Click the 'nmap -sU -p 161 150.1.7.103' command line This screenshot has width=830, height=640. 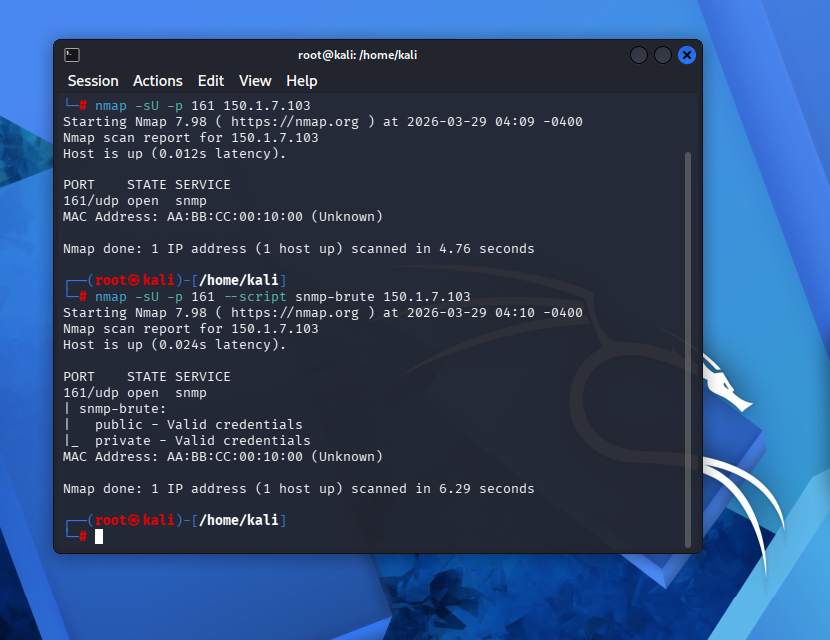click(x=203, y=106)
